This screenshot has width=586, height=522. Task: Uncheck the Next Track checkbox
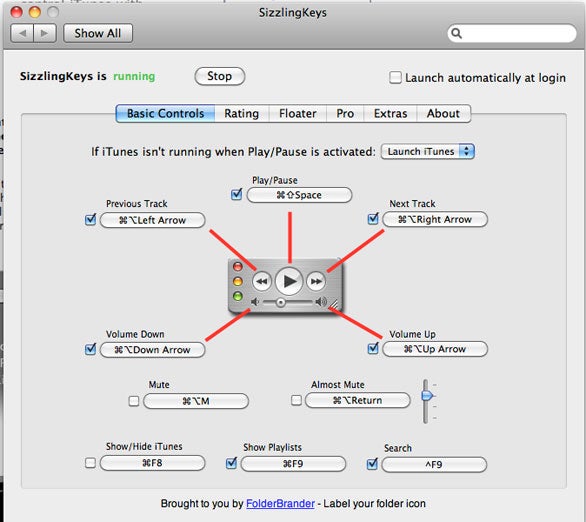[373, 219]
